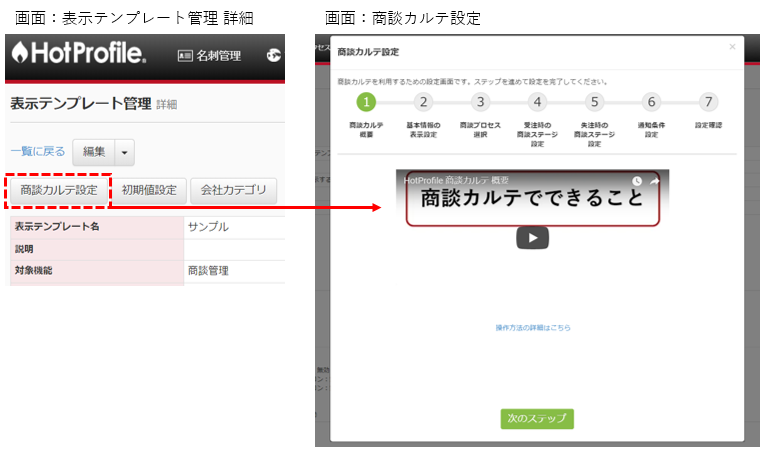Screen dimensions: 769x458
Task: Go to step 3 商談プロセス選択
Action: click(481, 102)
